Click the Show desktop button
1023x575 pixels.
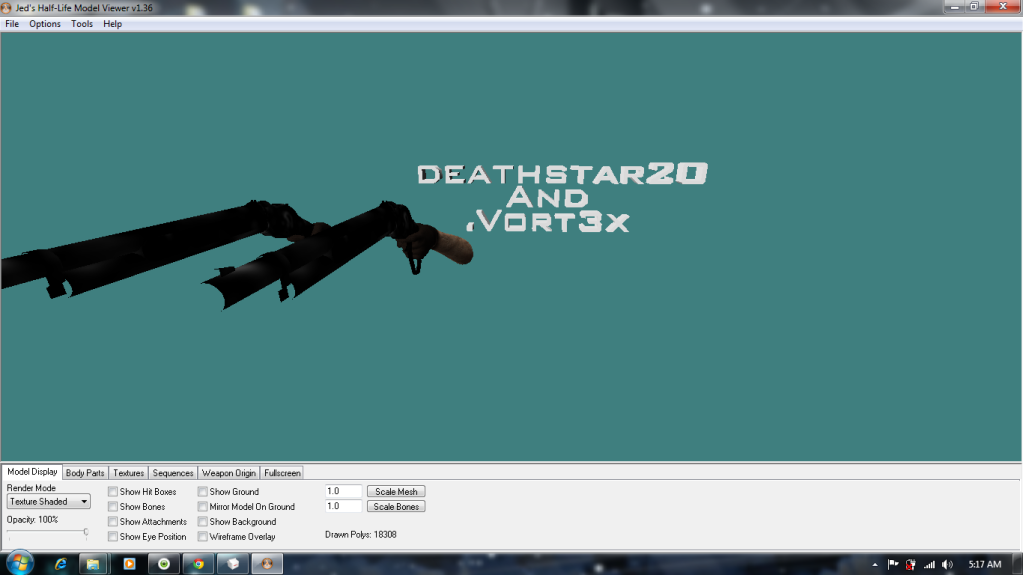pyautogui.click(x=1018, y=564)
